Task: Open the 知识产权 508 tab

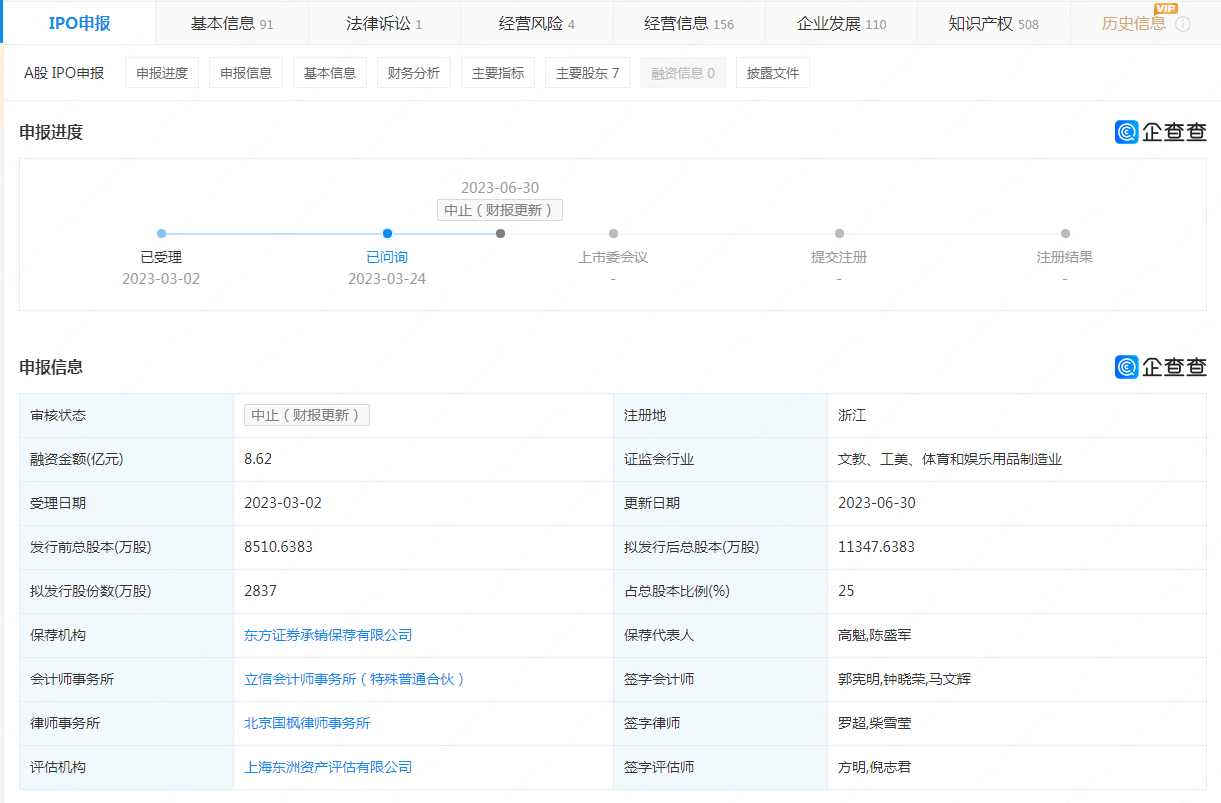Action: 993,23
